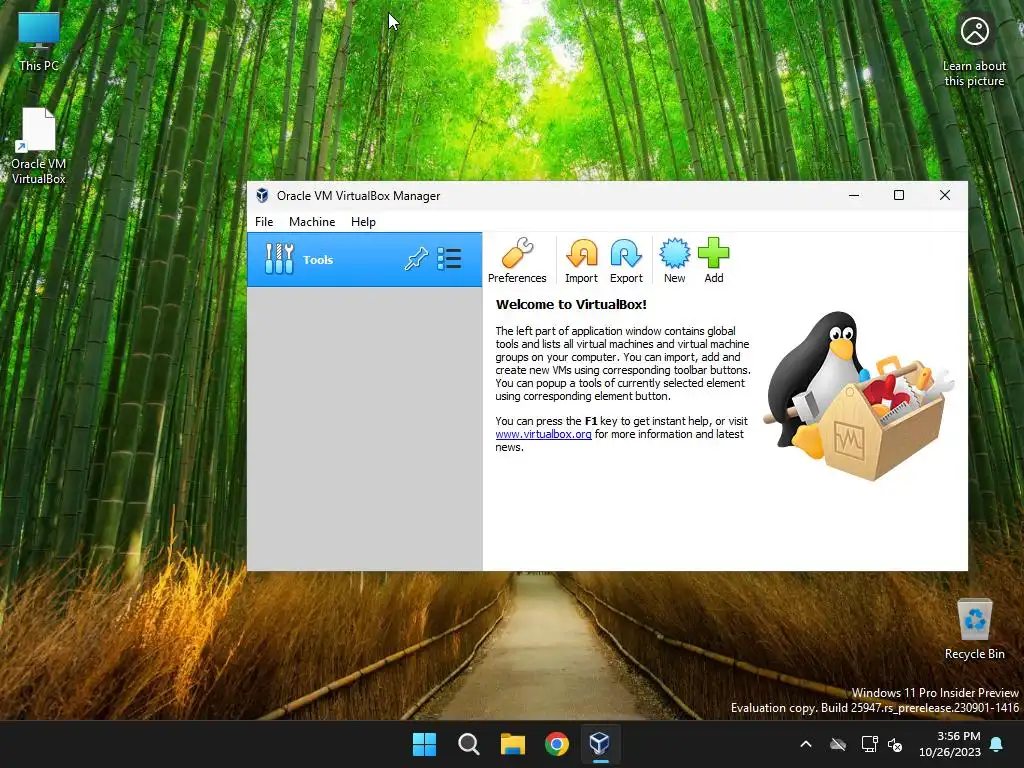1024x768 pixels.
Task: Click the muted volume tray icon
Action: click(895, 744)
